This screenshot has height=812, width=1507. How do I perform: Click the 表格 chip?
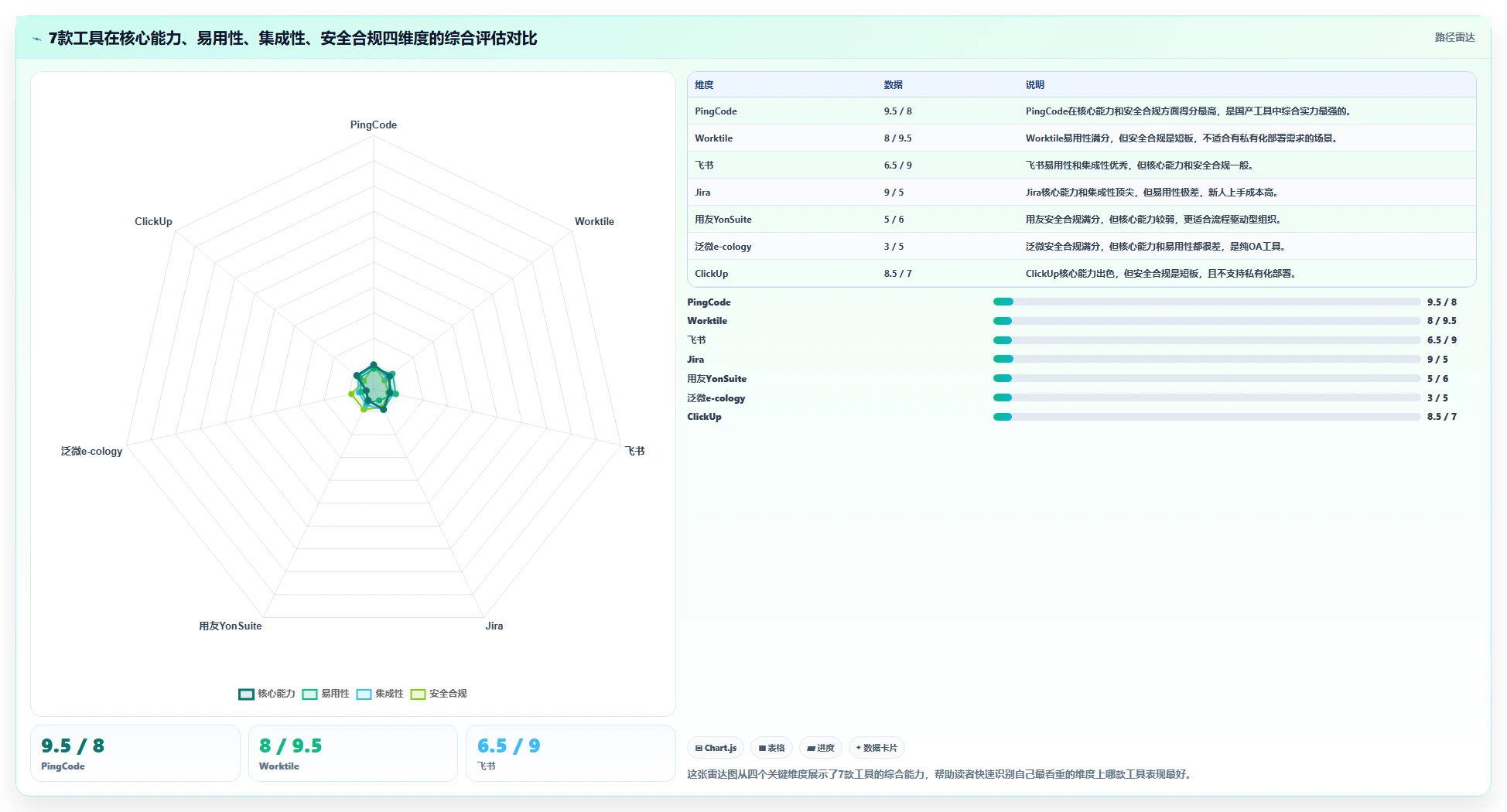tap(771, 748)
